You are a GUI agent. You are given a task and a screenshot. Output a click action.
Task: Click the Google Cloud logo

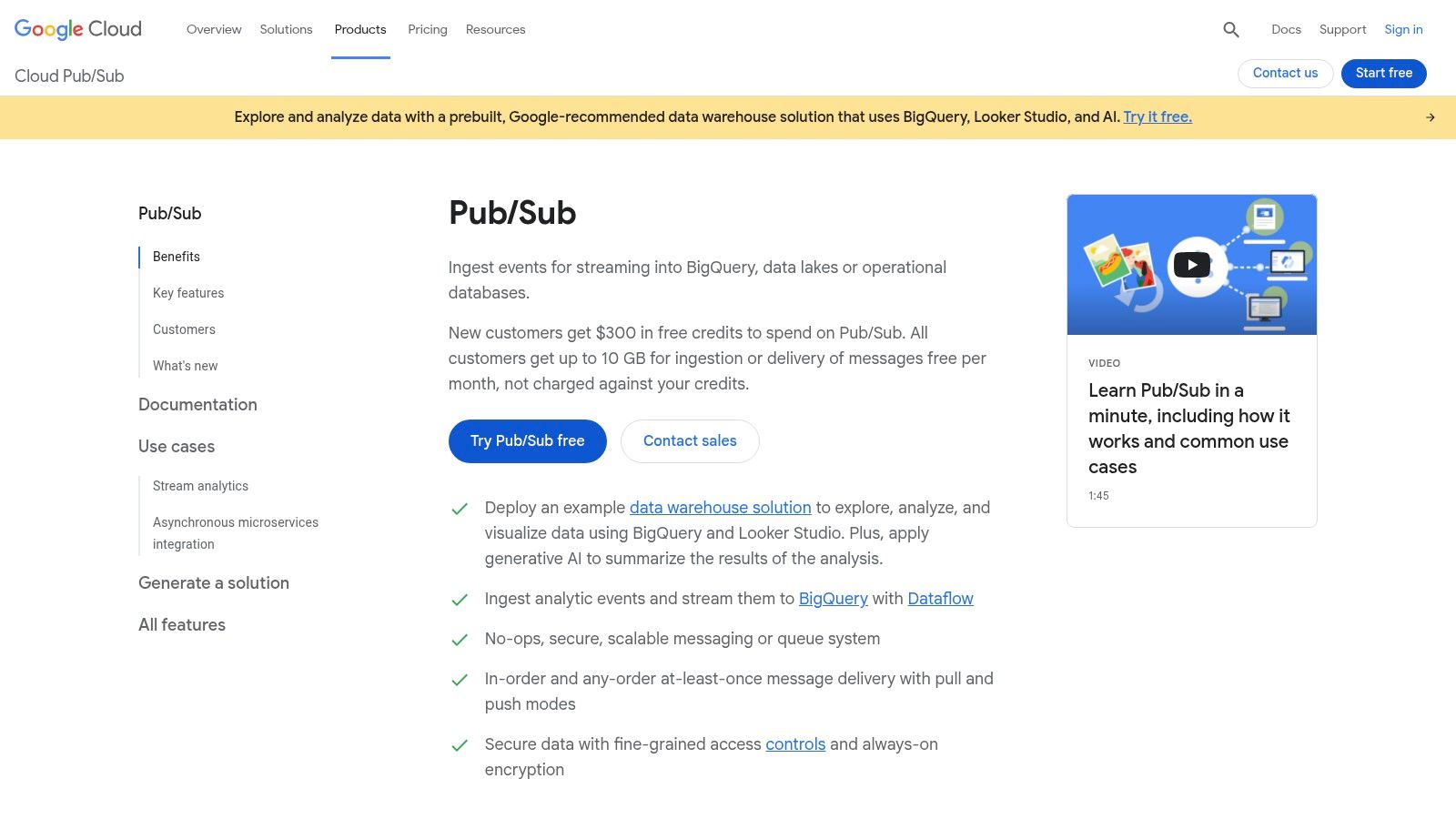point(76,28)
